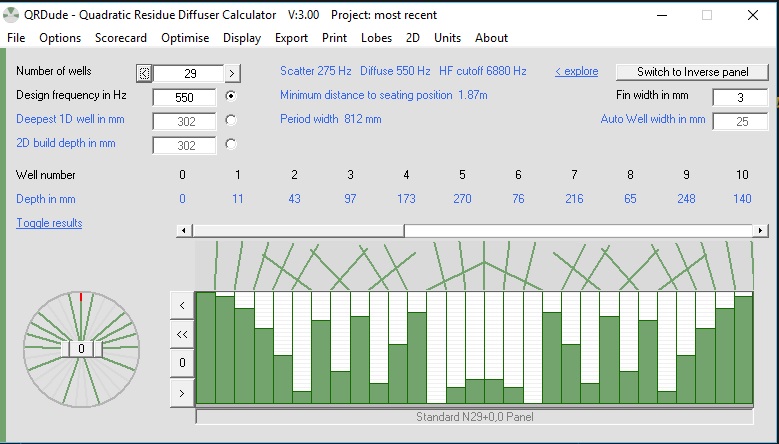
Task: Click the Fin width input field
Action: [x=739, y=97]
